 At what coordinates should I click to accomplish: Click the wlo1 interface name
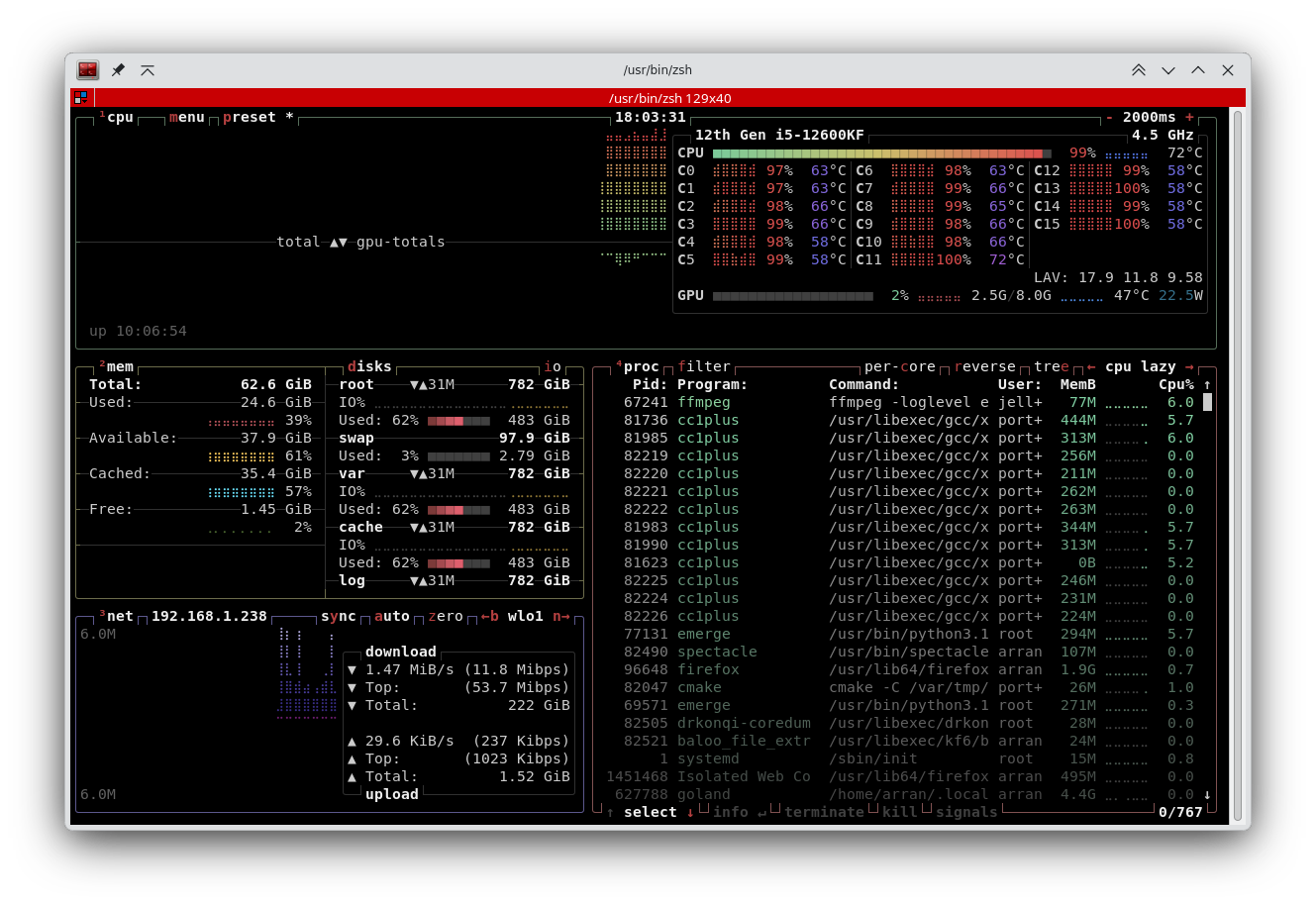pos(526,616)
